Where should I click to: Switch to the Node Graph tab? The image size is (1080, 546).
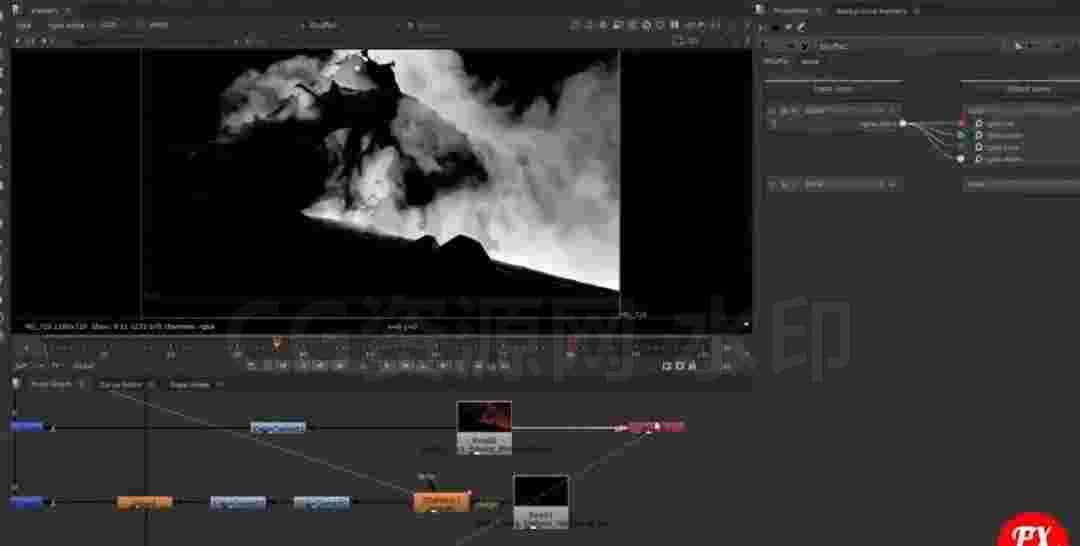[x=52, y=385]
